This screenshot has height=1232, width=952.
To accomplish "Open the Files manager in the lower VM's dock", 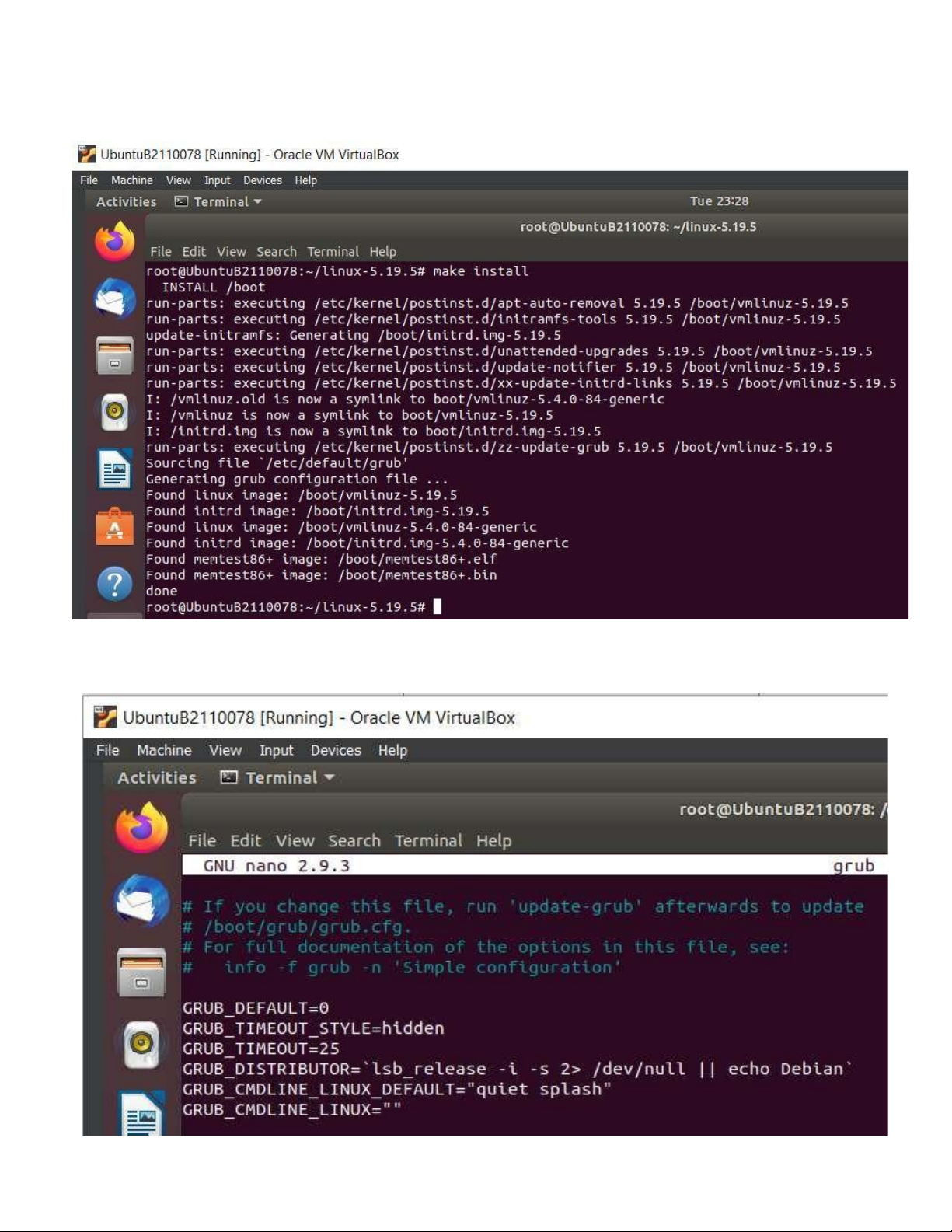I will (x=141, y=972).
